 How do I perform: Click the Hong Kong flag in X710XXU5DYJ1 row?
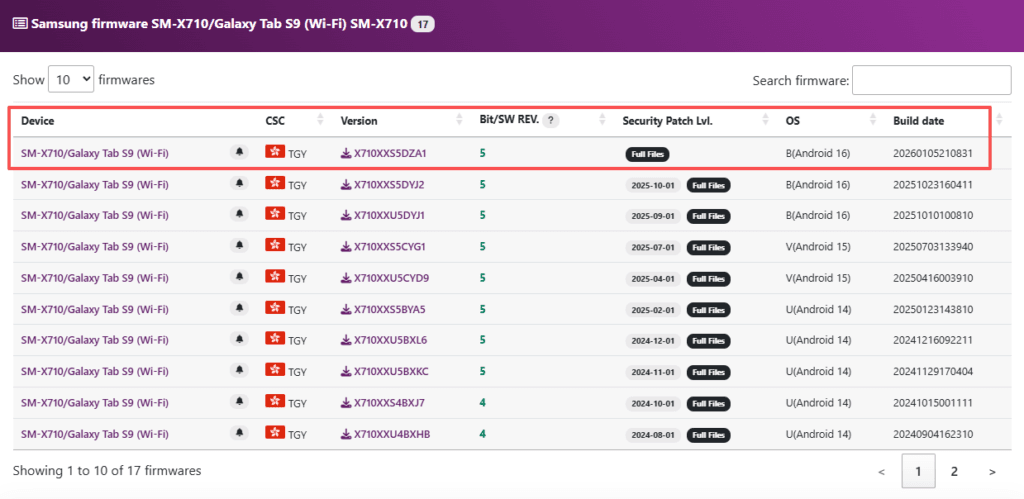pos(275,214)
